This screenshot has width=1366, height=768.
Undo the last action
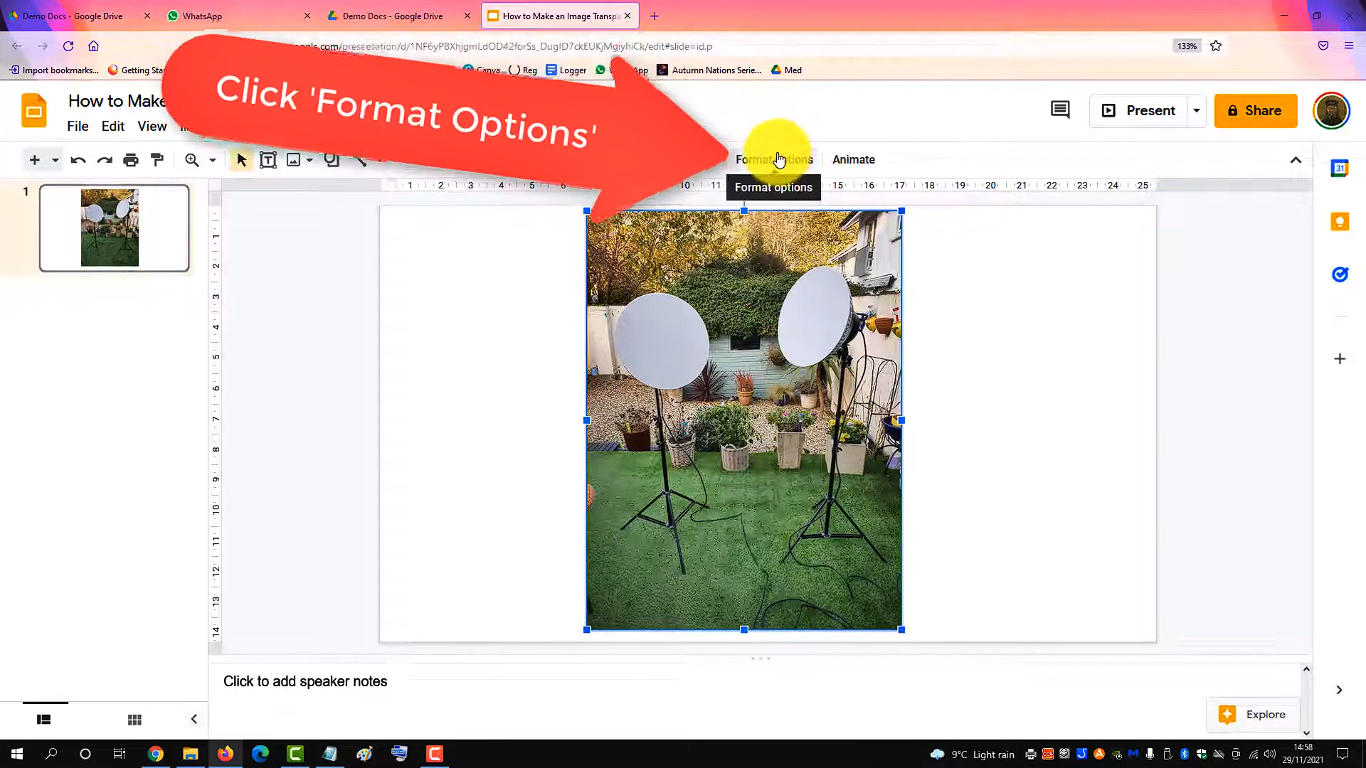pyautogui.click(x=78, y=160)
